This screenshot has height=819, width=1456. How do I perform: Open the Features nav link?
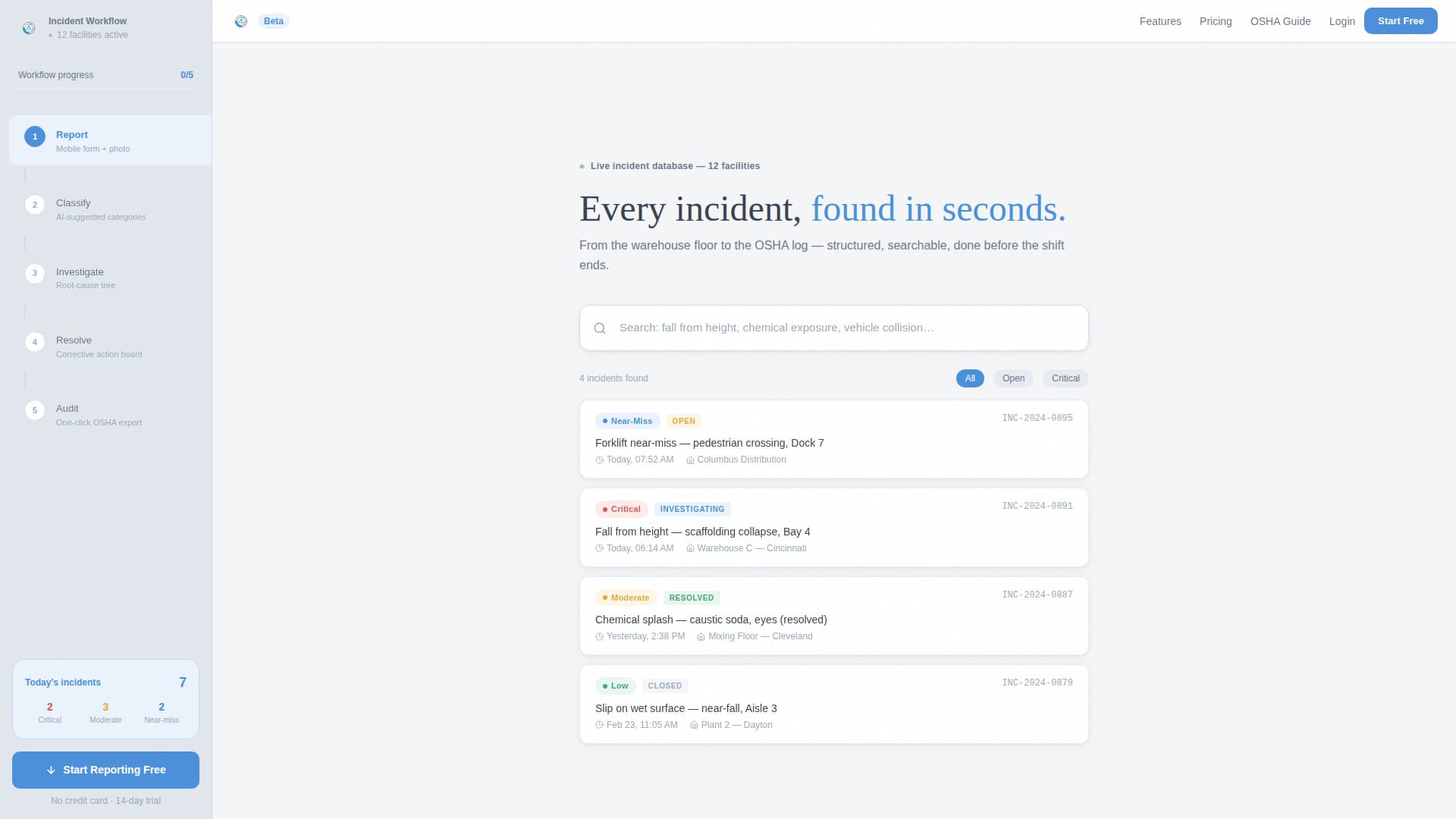click(x=1160, y=21)
